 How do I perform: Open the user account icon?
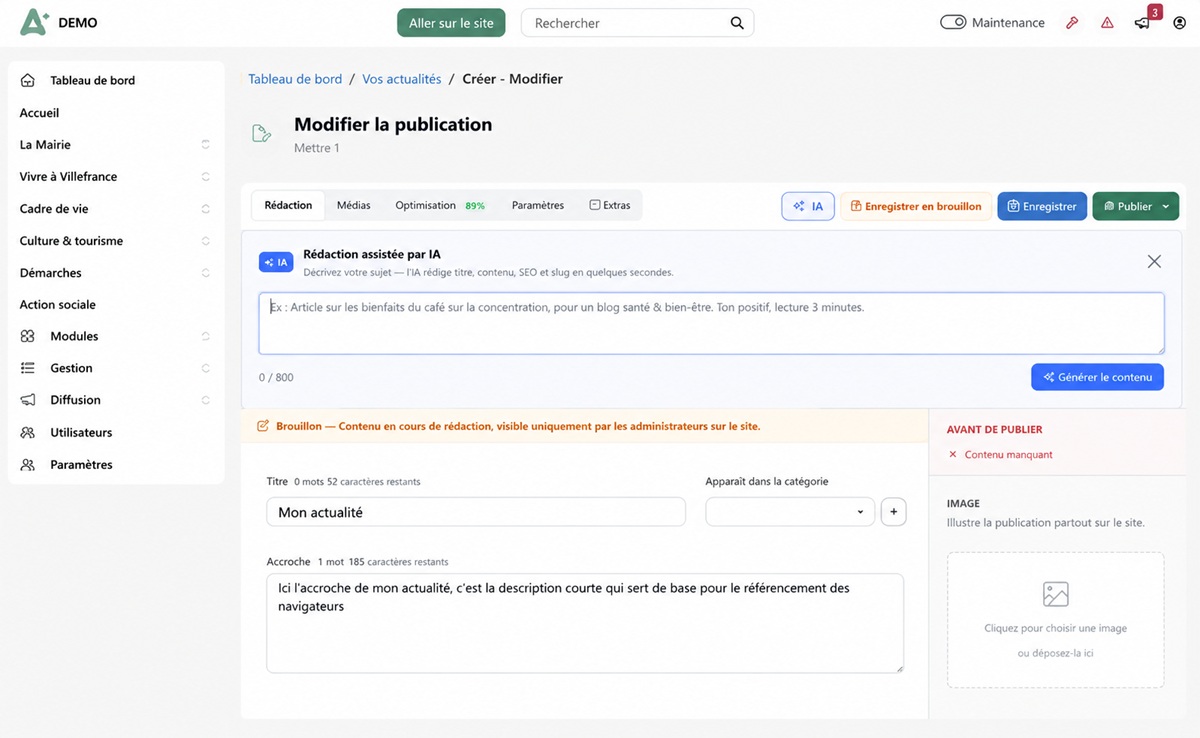point(1179,23)
